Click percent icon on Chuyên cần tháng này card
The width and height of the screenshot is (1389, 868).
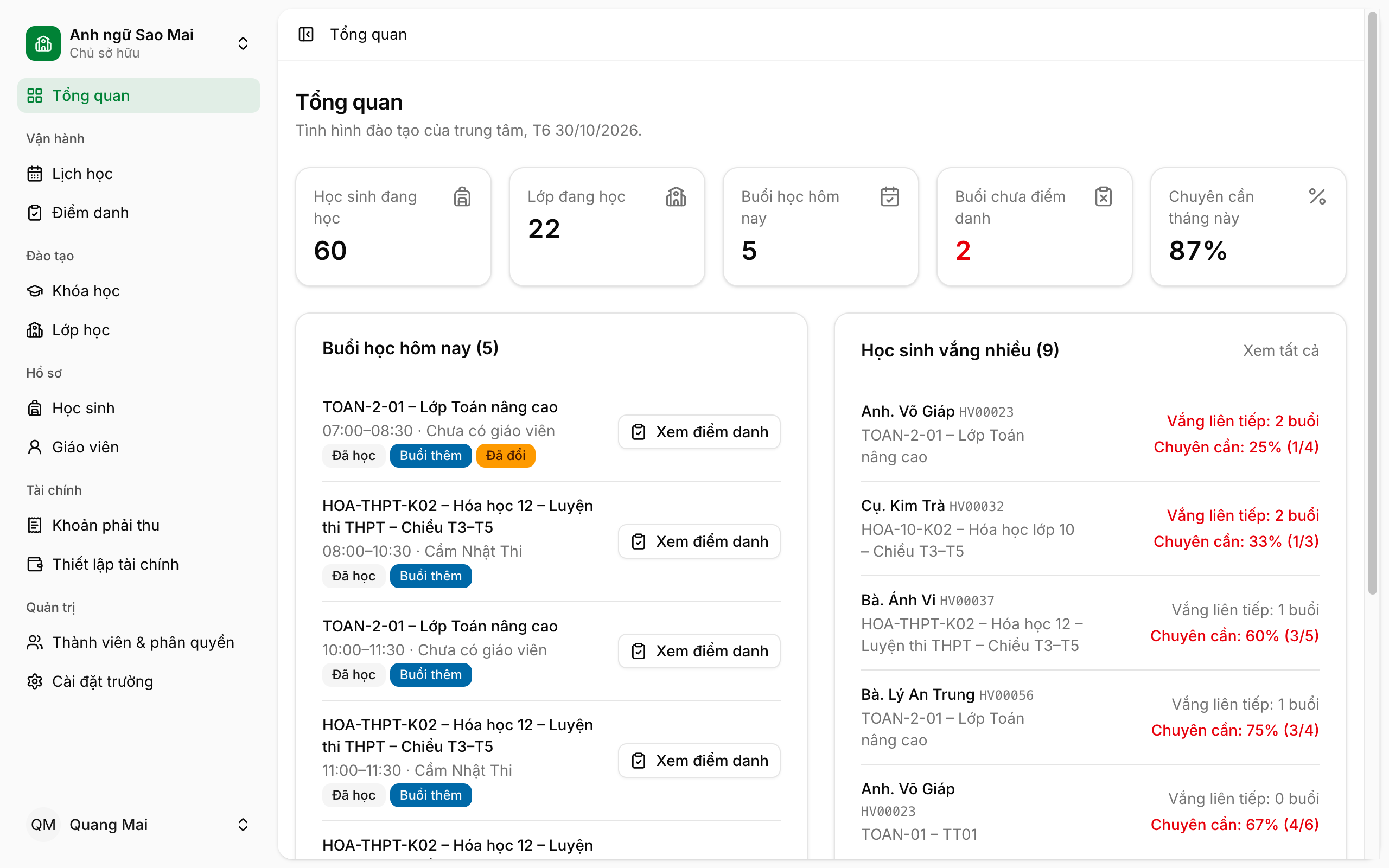click(x=1317, y=197)
